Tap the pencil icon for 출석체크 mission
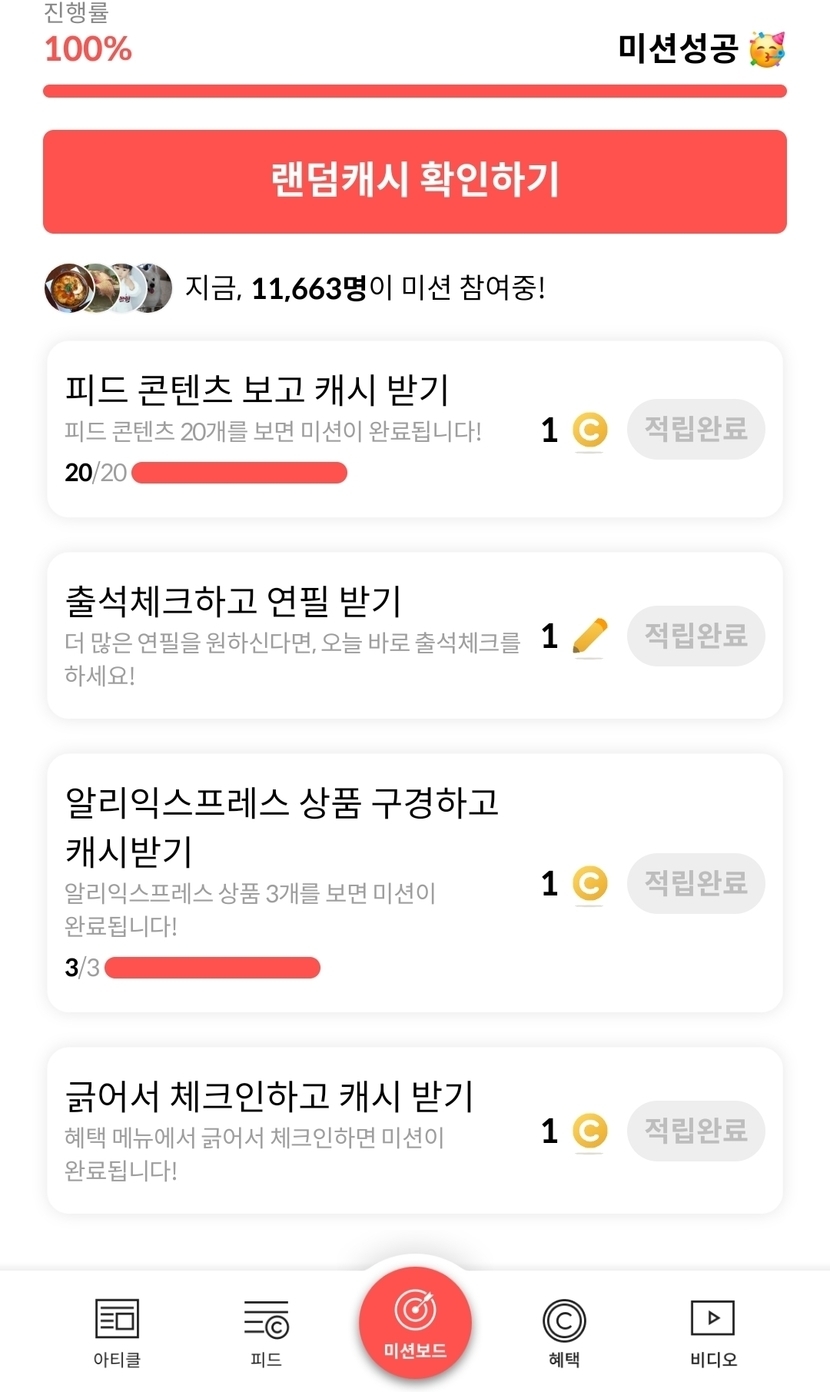 click(x=590, y=636)
